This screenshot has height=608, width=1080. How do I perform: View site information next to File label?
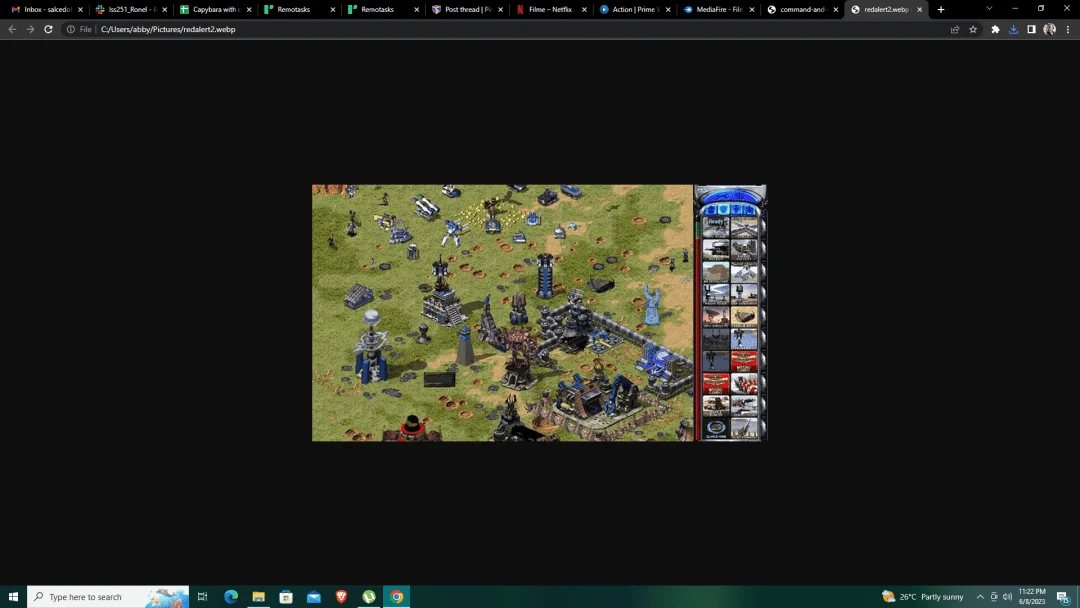[70, 30]
